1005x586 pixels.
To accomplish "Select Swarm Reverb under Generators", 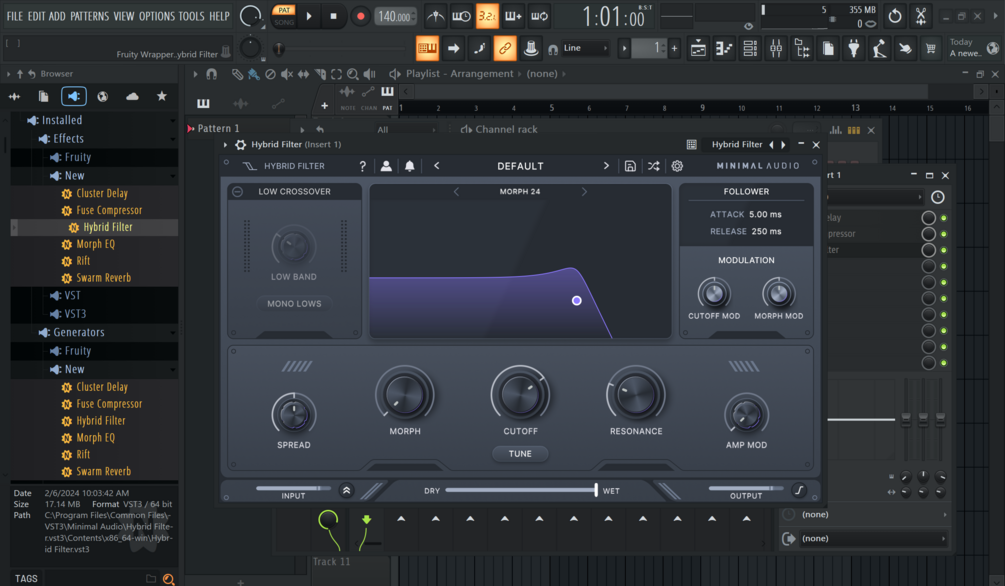I will [x=103, y=471].
